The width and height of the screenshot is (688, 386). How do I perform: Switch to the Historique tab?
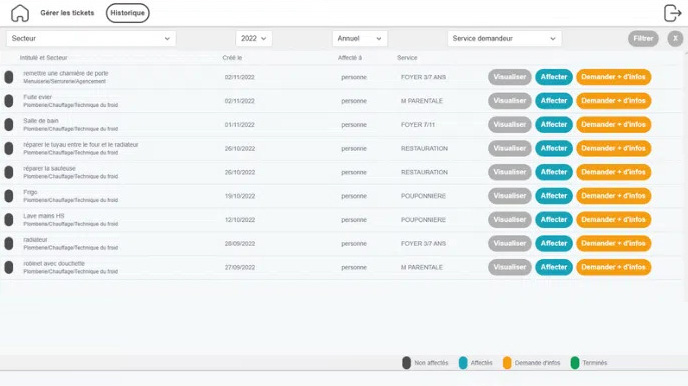click(128, 13)
